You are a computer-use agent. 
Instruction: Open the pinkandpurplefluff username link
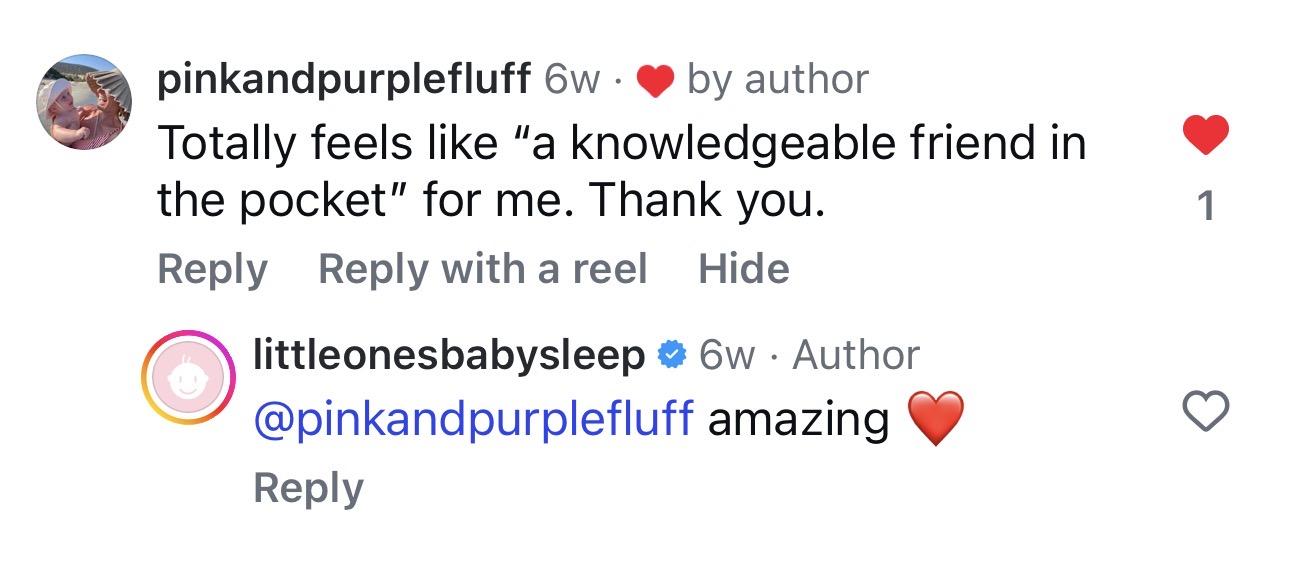click(343, 80)
